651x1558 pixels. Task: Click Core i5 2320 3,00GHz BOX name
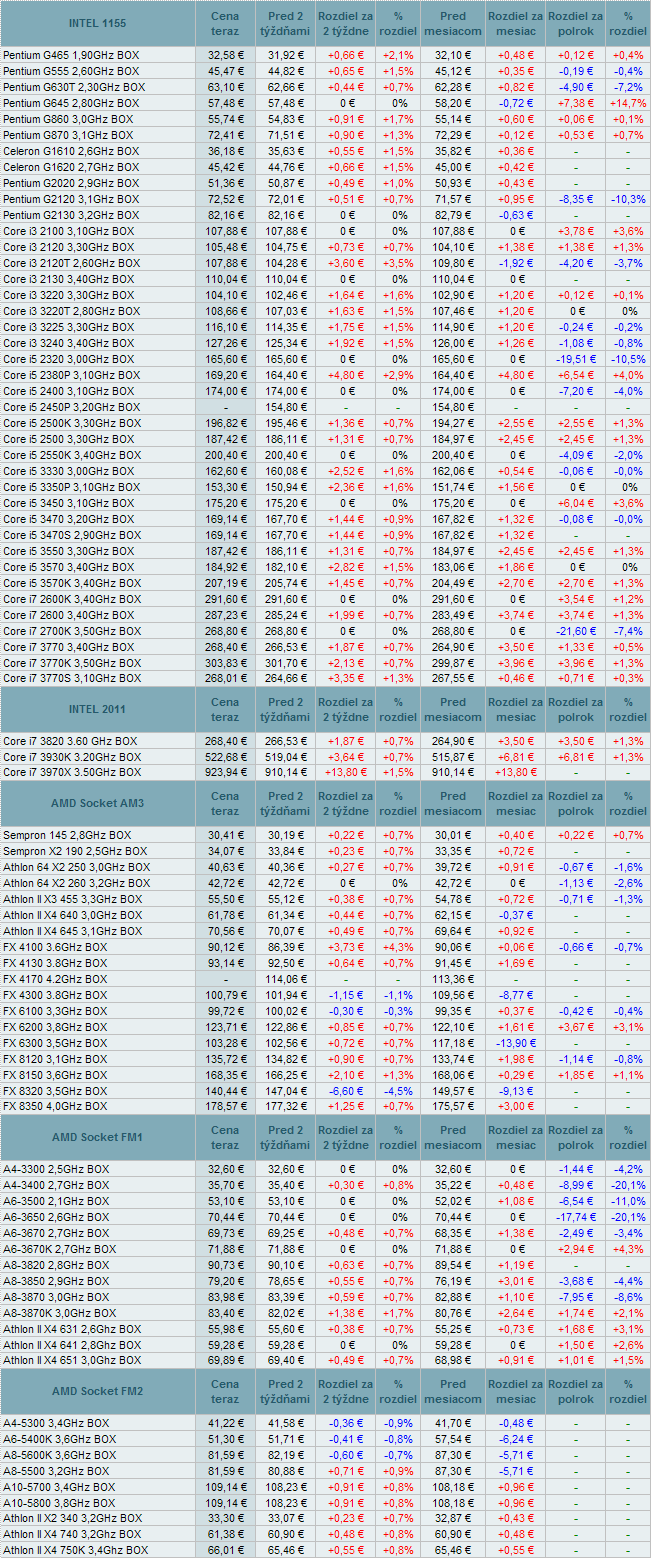[68, 359]
